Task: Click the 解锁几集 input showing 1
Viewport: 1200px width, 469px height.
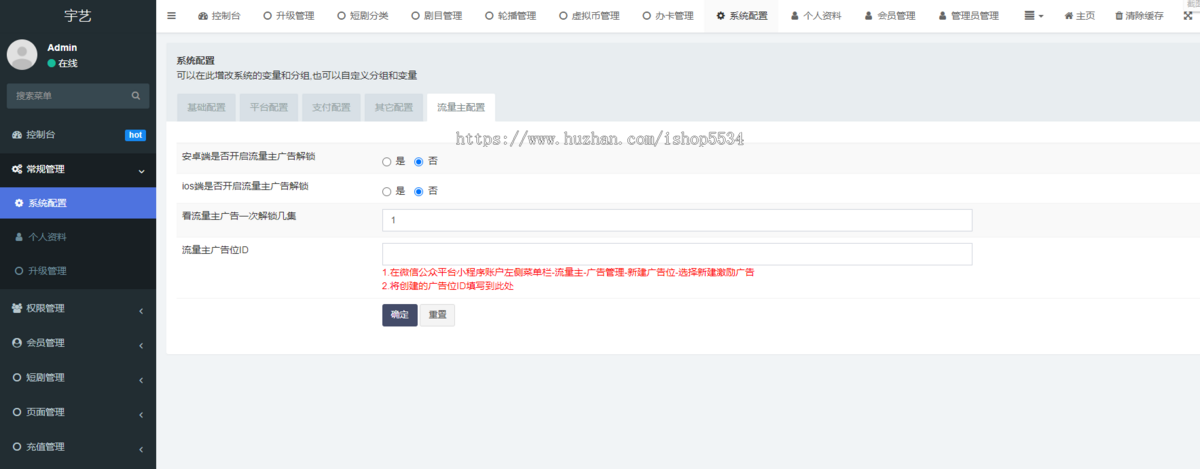Action: [677, 220]
